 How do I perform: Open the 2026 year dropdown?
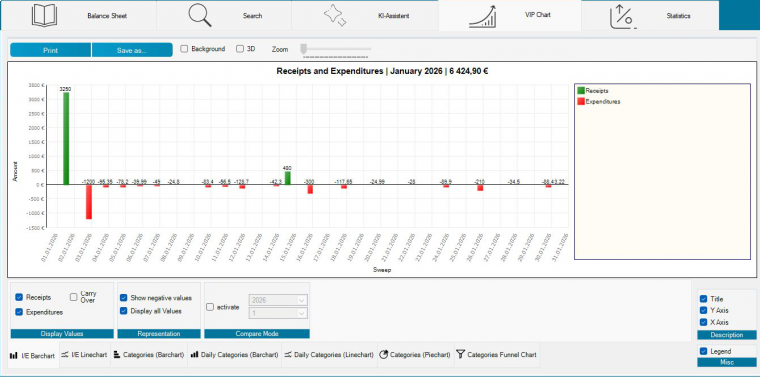coord(278,300)
